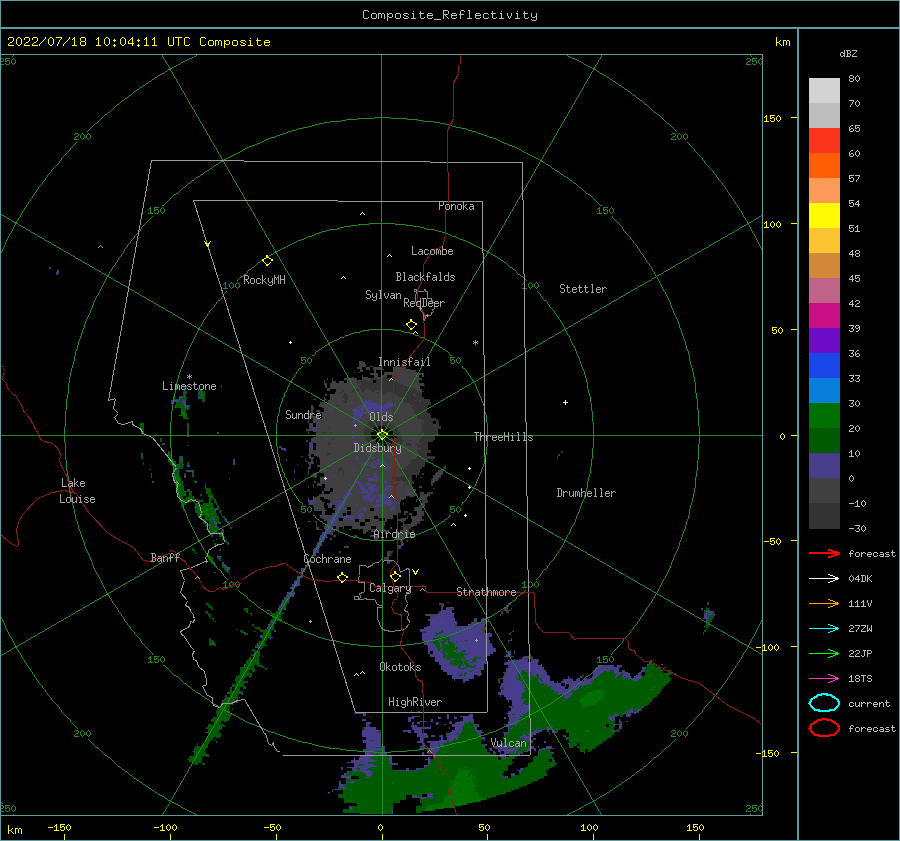Image resolution: width=900 pixels, height=841 pixels.
Task: Click the Cochrane town label
Action: pos(327,559)
